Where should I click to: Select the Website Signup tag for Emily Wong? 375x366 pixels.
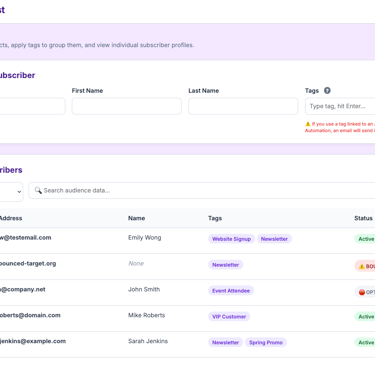pos(231,239)
